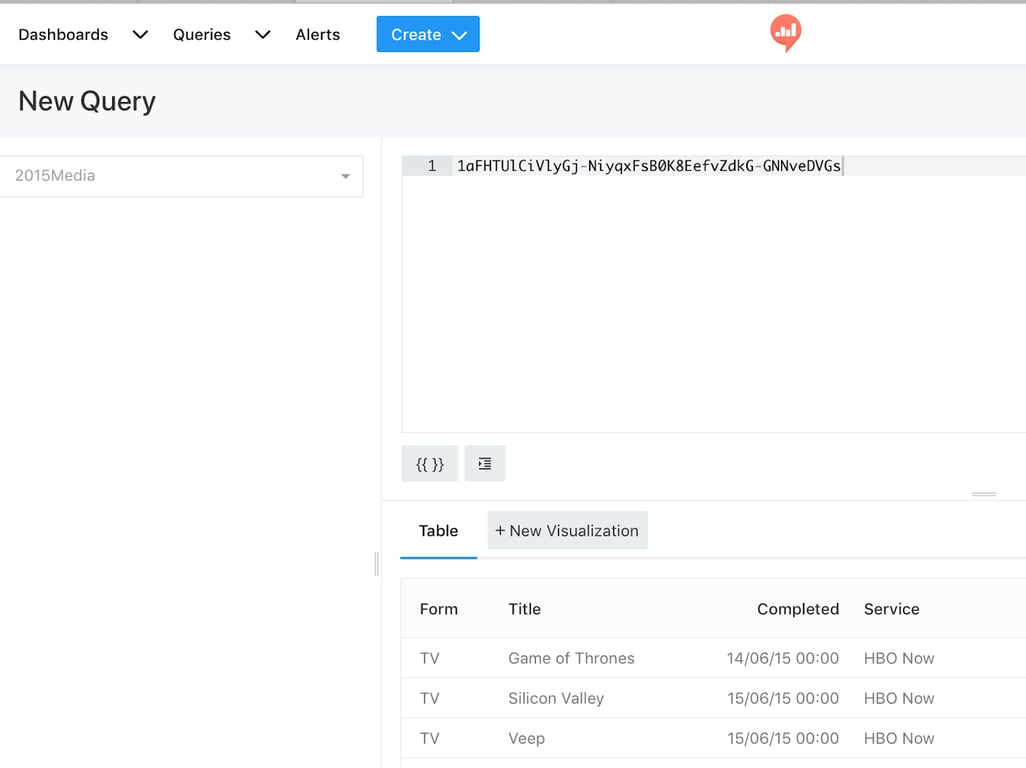The width and height of the screenshot is (1026, 768).
Task: Click the editor resize handle
Action: click(x=983, y=495)
